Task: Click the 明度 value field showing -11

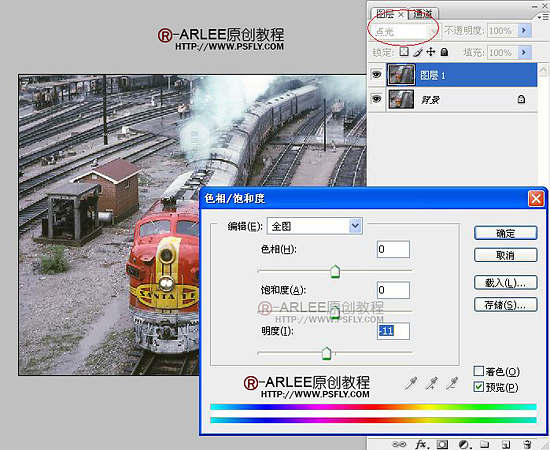Action: click(x=393, y=331)
